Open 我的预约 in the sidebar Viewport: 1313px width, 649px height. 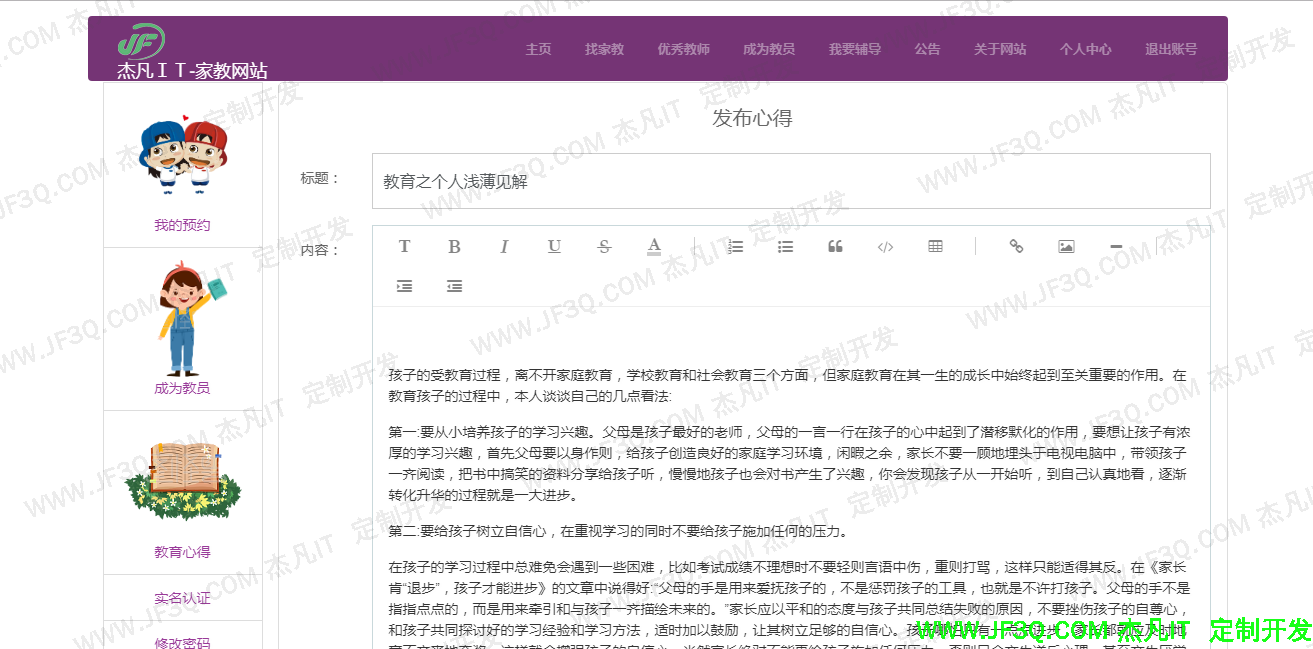point(182,225)
